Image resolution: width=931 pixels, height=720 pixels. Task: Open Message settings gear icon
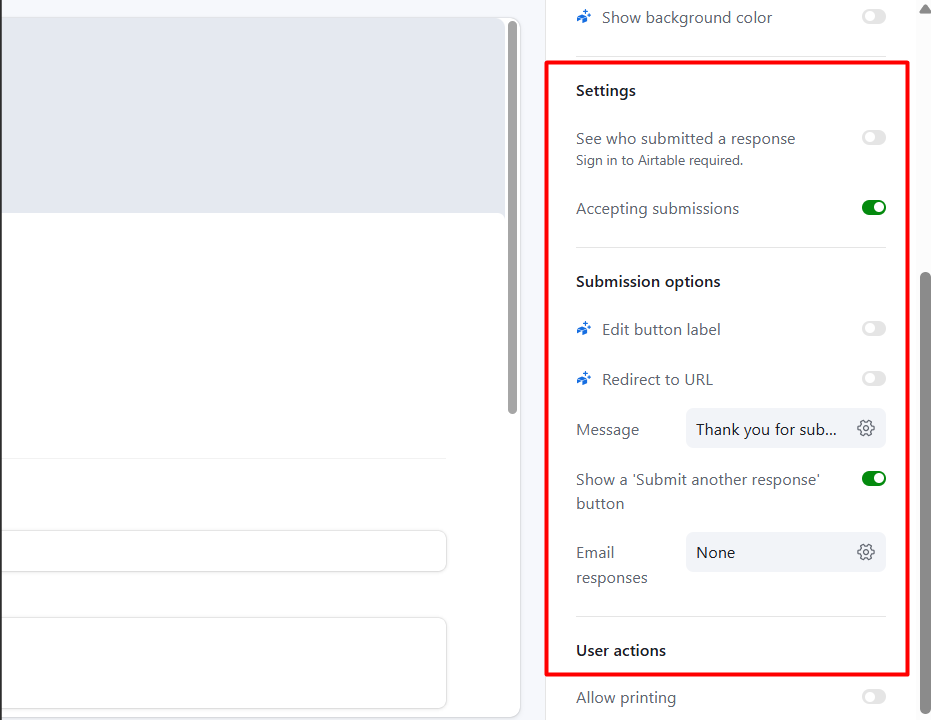[866, 428]
